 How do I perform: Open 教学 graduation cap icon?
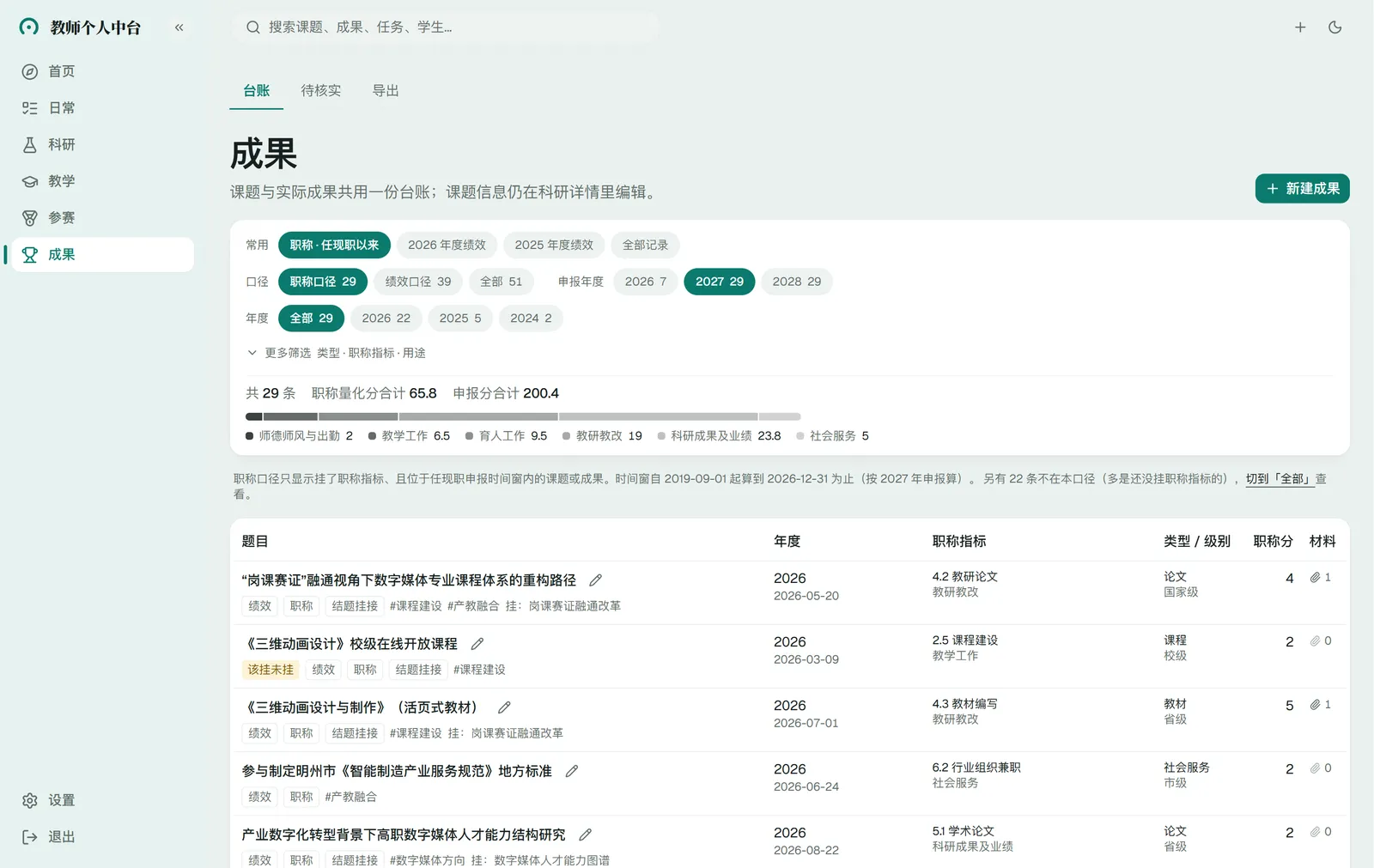(30, 181)
